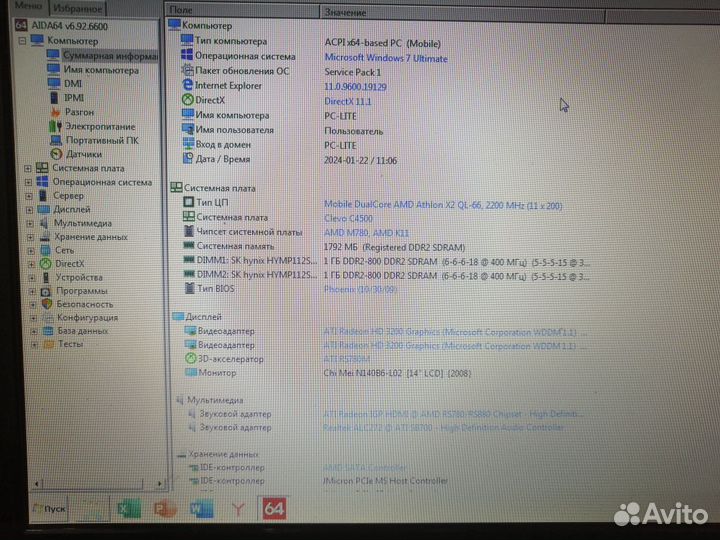This screenshot has width=720, height=540.
Task: Open the AMD M780, AMD K11 link
Action: [x=366, y=233]
